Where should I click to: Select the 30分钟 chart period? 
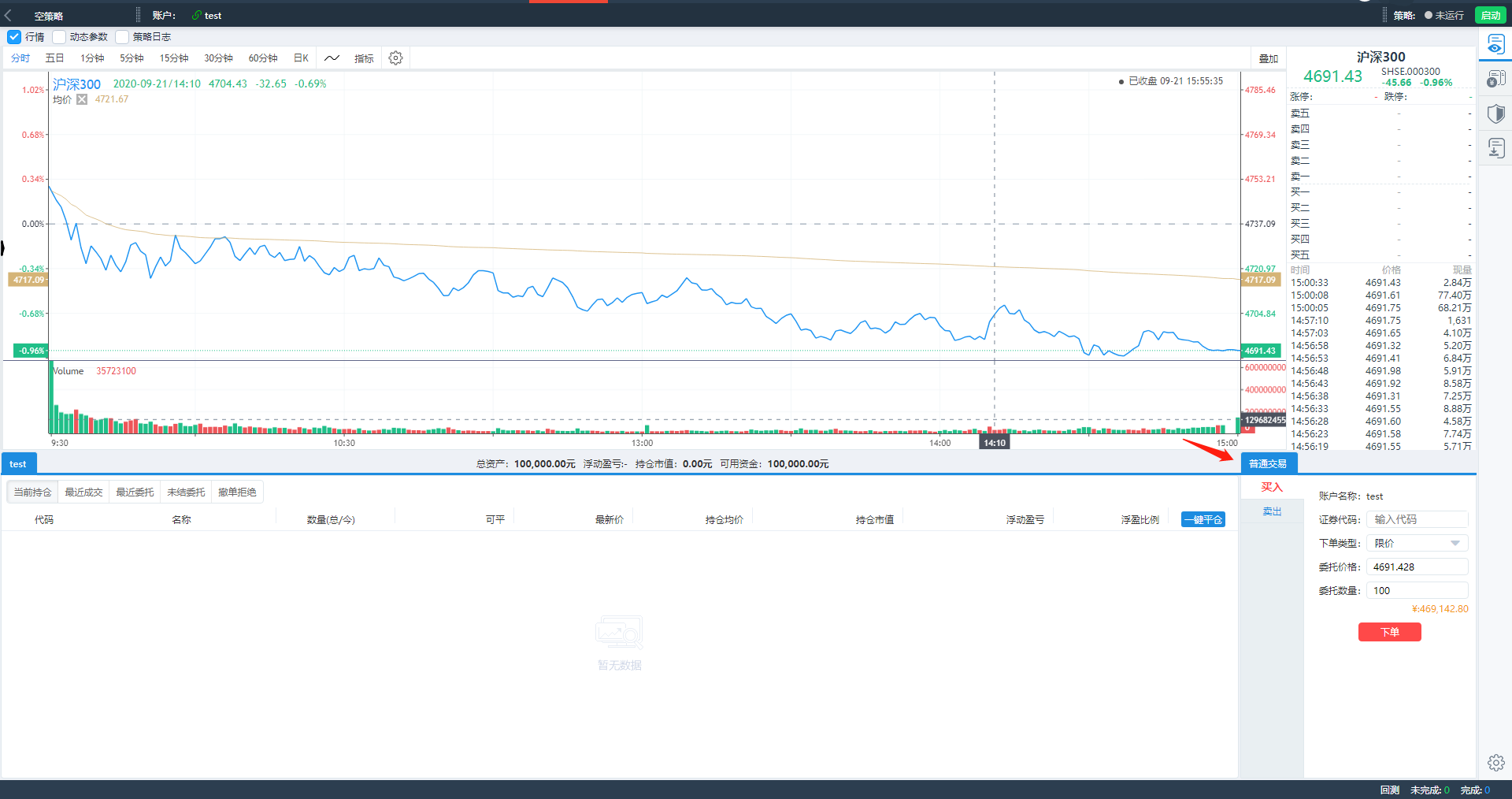point(218,58)
